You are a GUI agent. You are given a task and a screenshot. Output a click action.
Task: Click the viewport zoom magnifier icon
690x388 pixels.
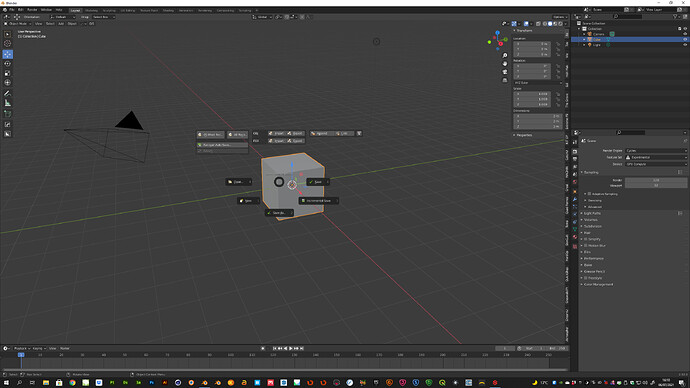tap(505, 55)
